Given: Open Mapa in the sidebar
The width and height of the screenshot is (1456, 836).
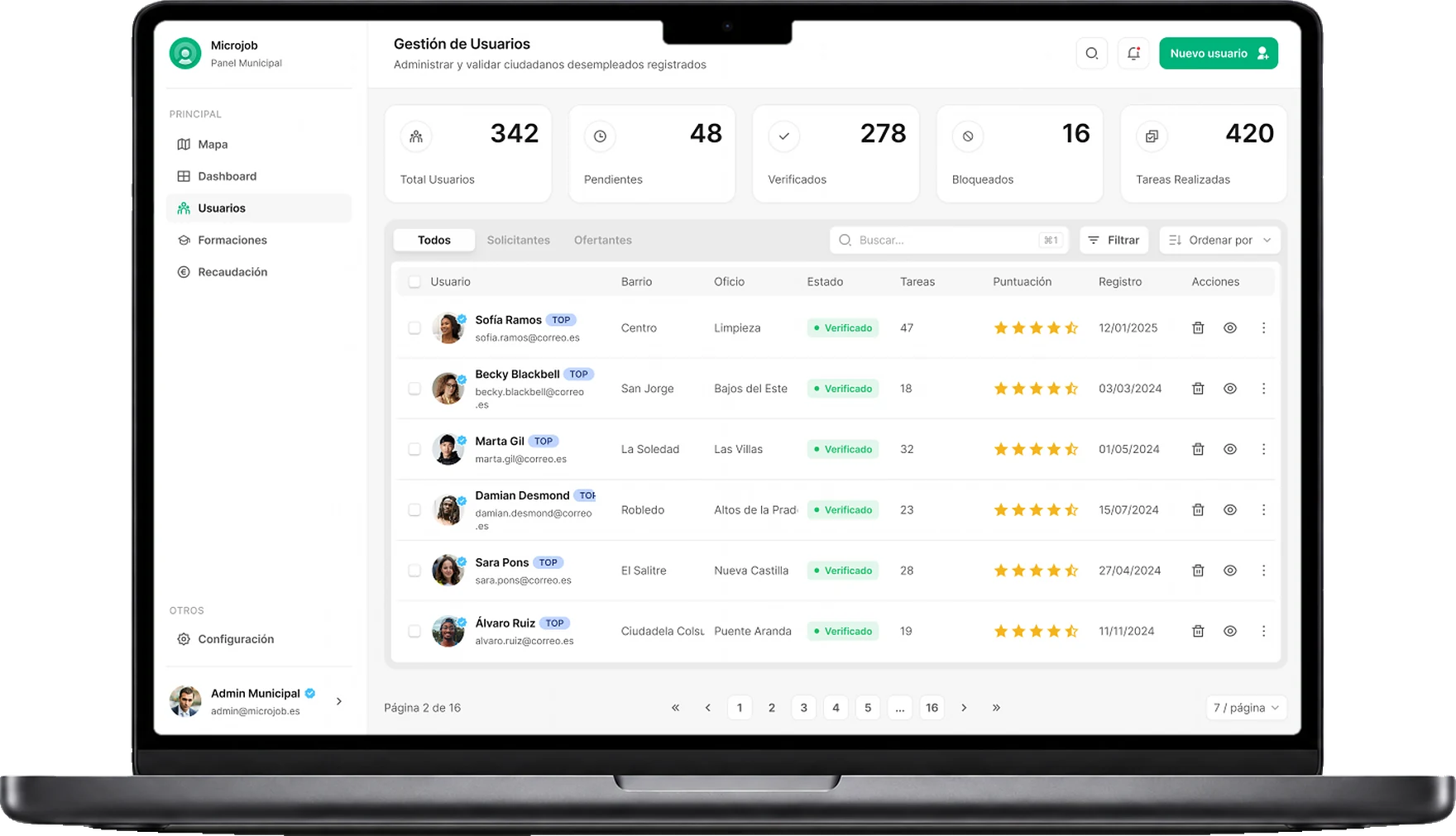Looking at the screenshot, I should tap(259, 144).
